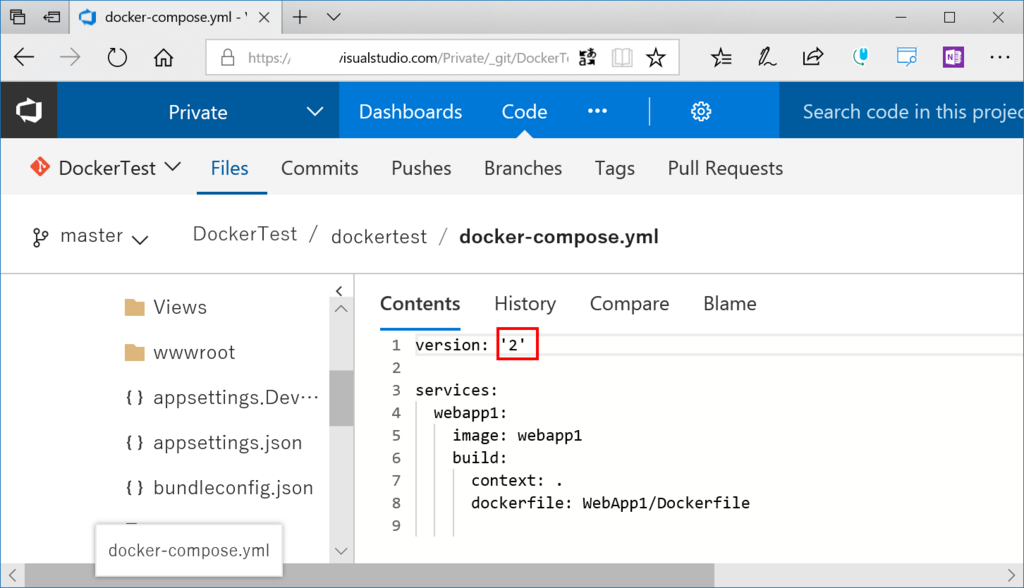Click the site lock icon in address bar
Screen dimensions: 1024x588
227,57
